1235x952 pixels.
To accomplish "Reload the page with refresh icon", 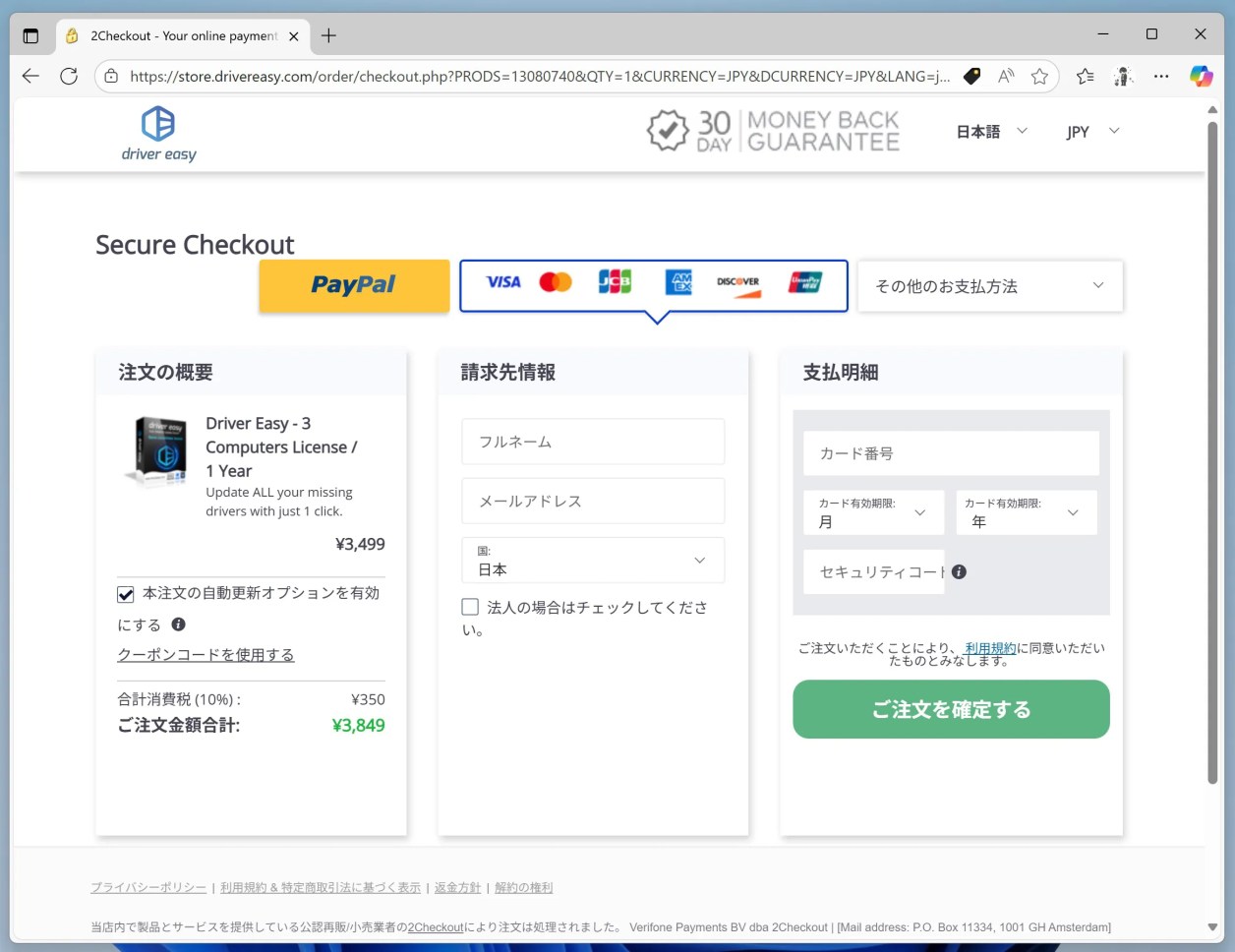I will point(69,76).
